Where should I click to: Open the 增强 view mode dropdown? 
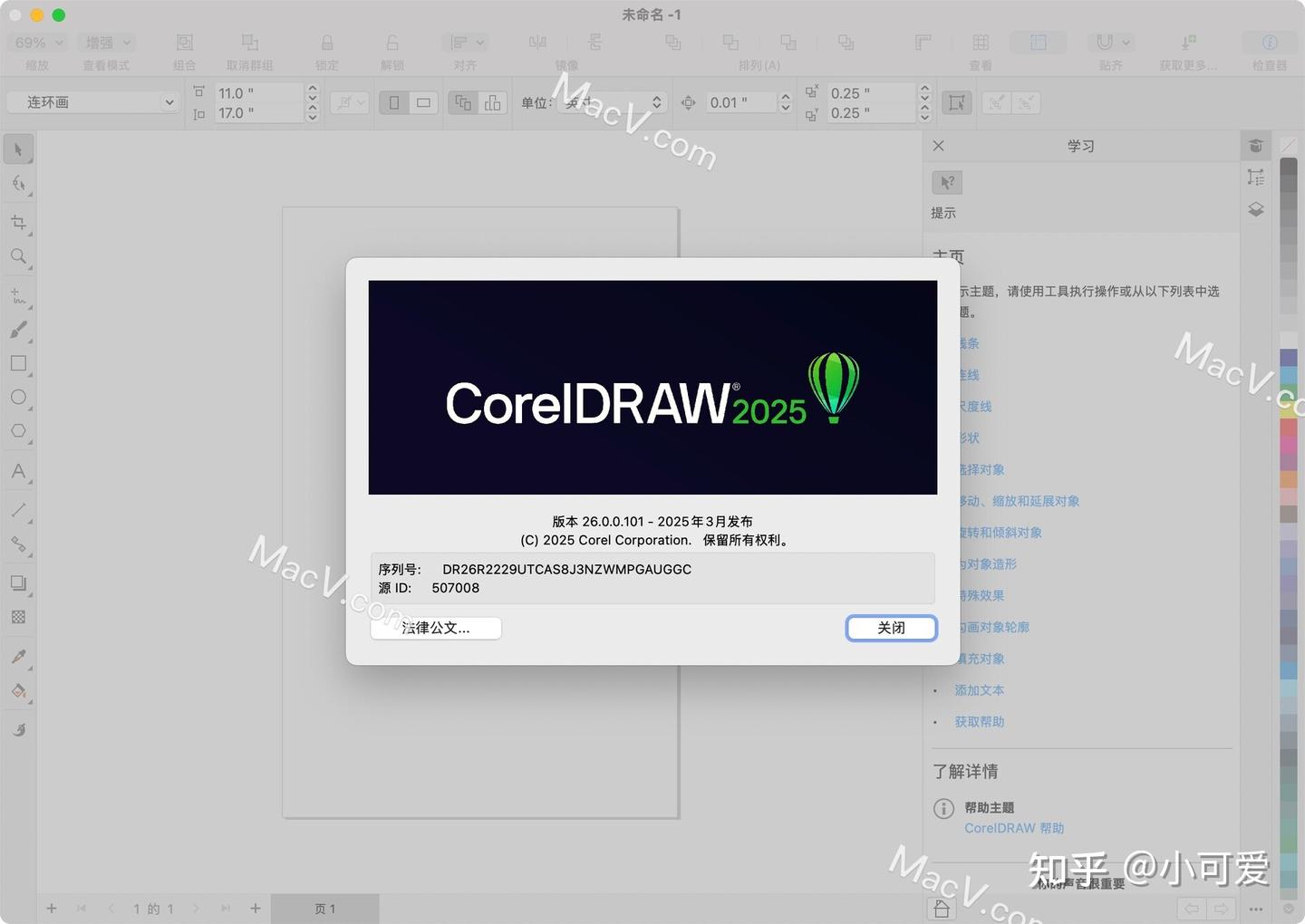point(105,42)
